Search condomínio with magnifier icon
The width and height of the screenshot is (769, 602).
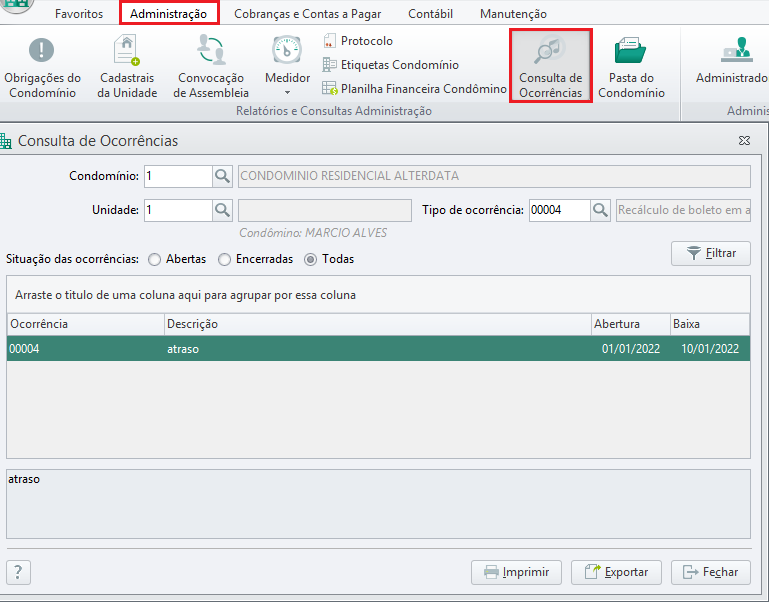pos(222,176)
